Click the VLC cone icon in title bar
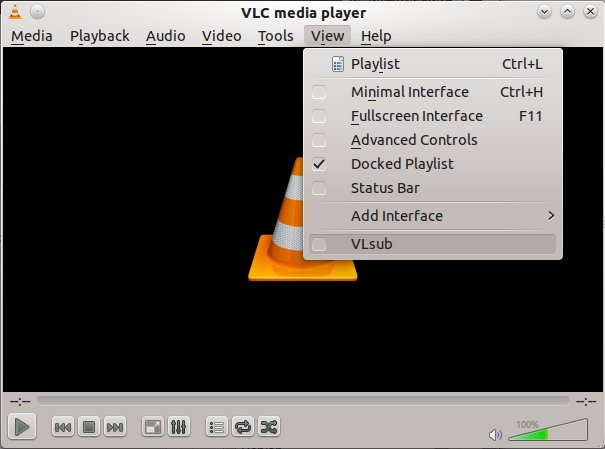This screenshot has width=605, height=449. coord(15,12)
